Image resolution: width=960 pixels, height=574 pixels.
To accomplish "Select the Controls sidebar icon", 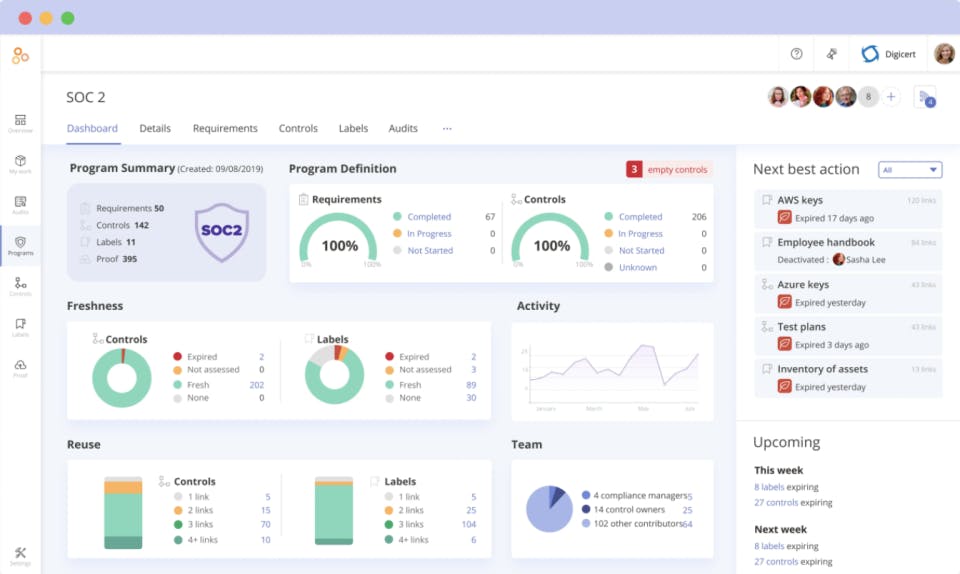I will point(20,286).
